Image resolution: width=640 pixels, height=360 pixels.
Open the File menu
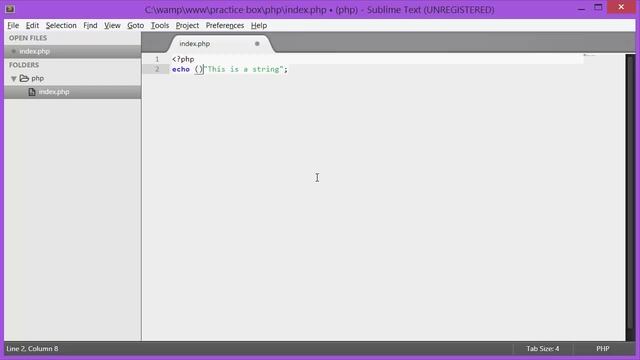coord(13,25)
